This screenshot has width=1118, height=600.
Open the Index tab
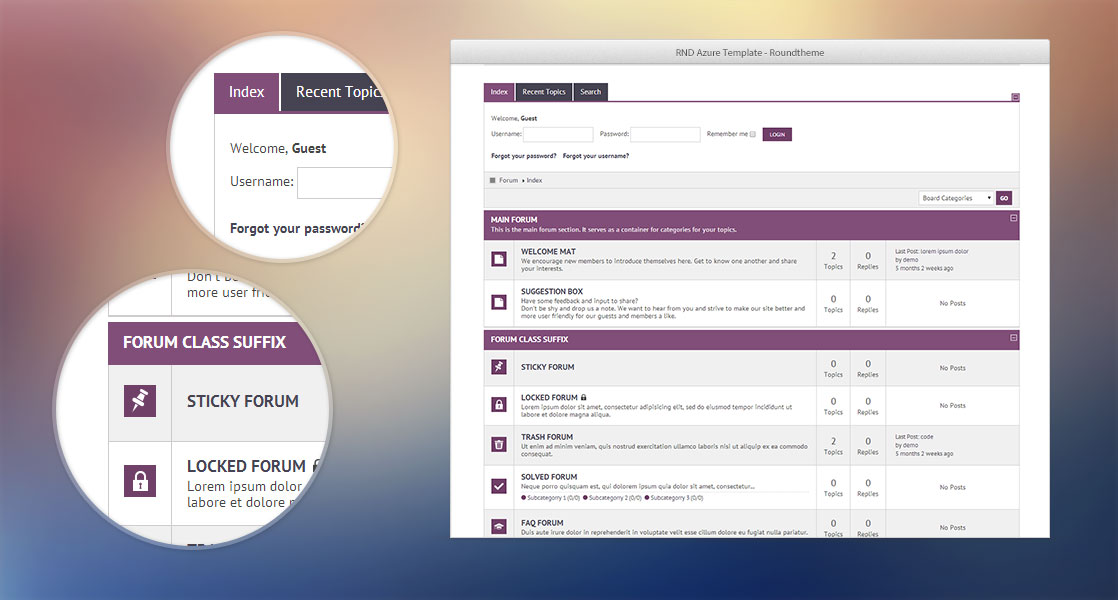499,92
